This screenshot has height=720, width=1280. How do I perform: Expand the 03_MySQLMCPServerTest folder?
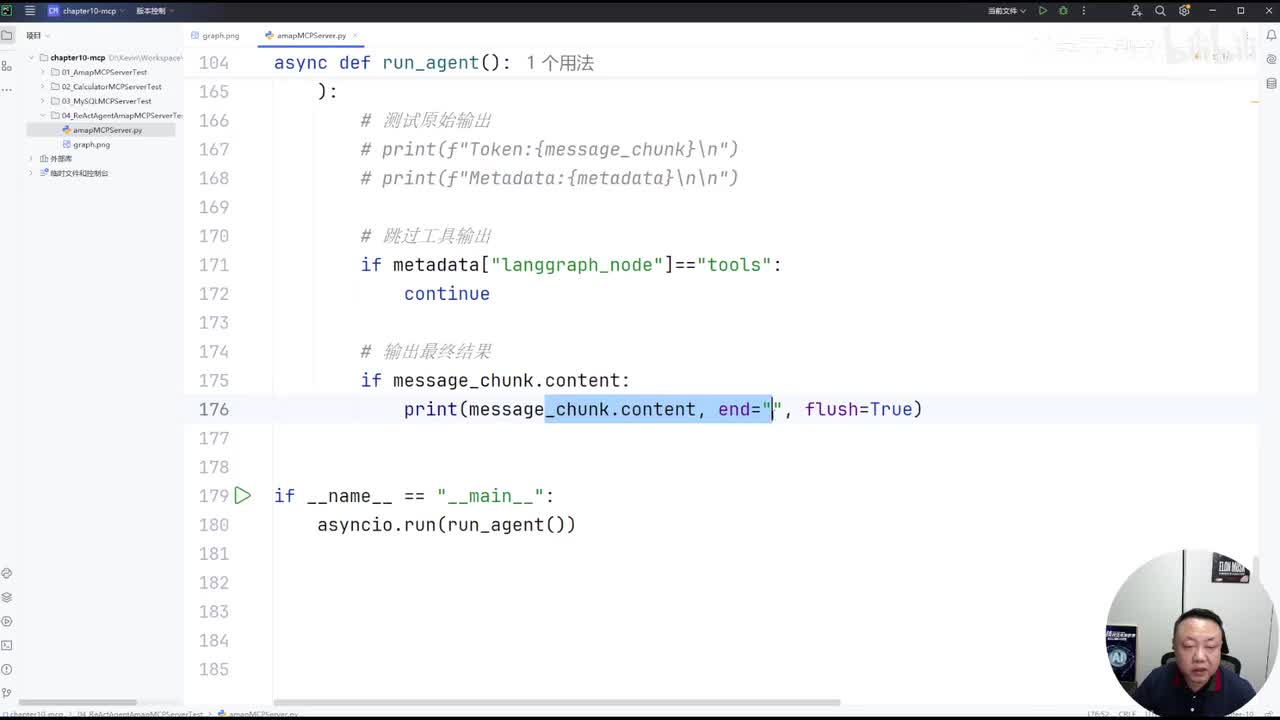tap(42, 101)
